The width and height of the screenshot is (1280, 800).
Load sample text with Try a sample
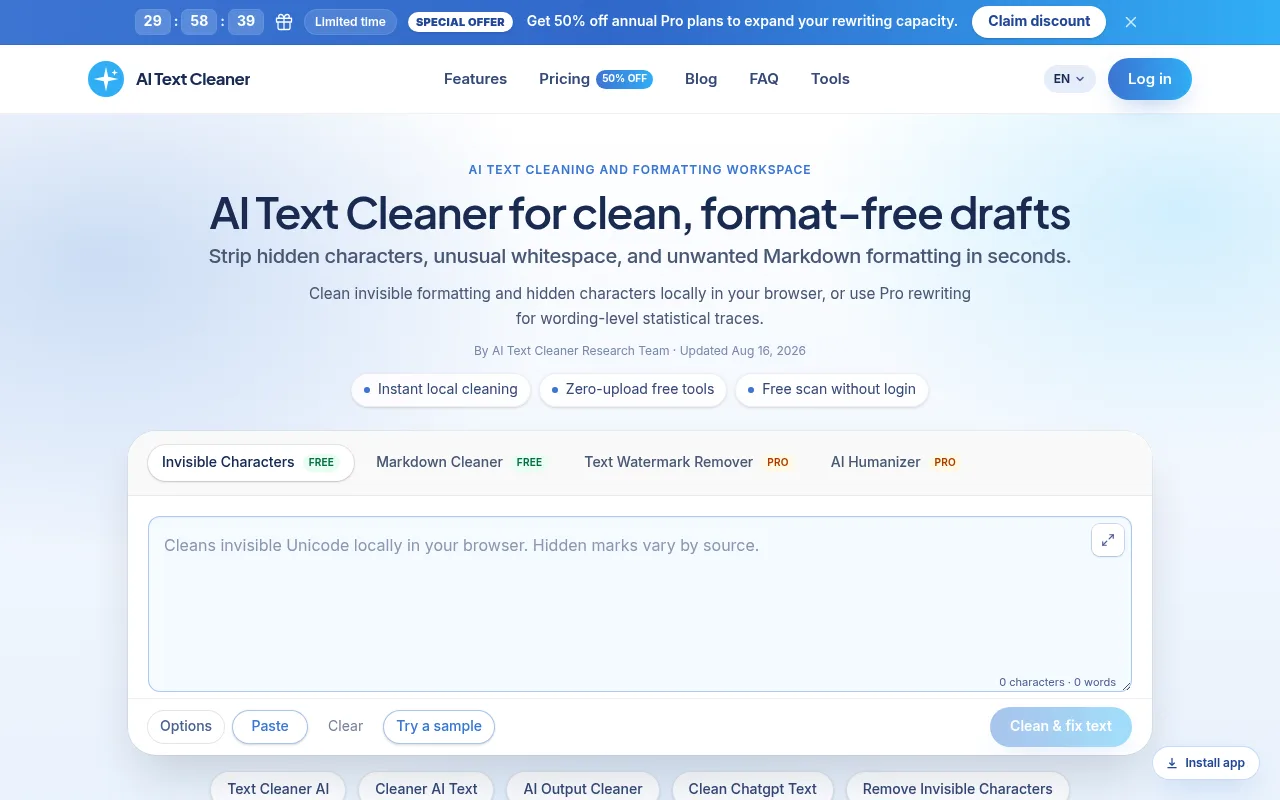pyautogui.click(x=439, y=727)
